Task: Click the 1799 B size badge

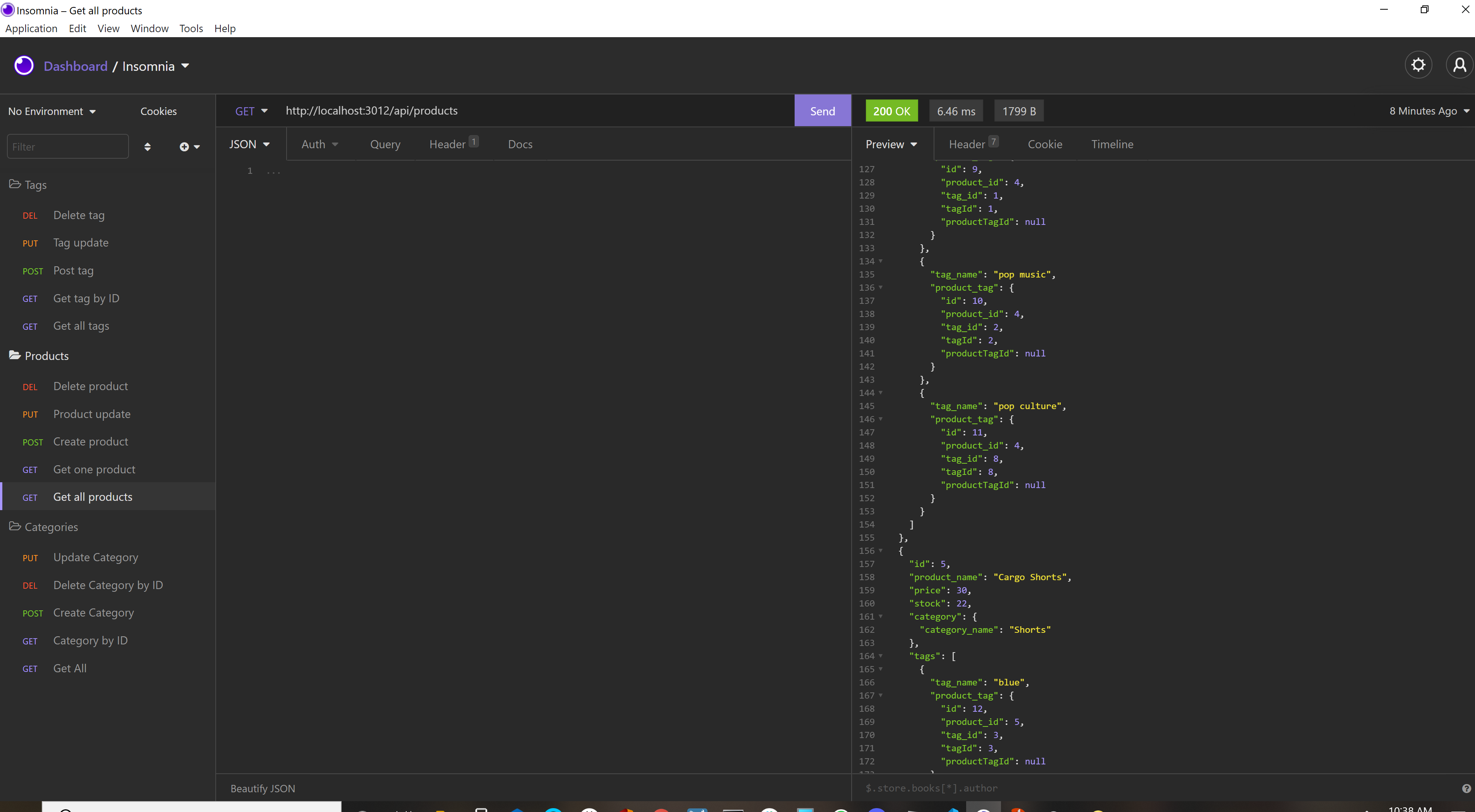Action: coord(1019,111)
